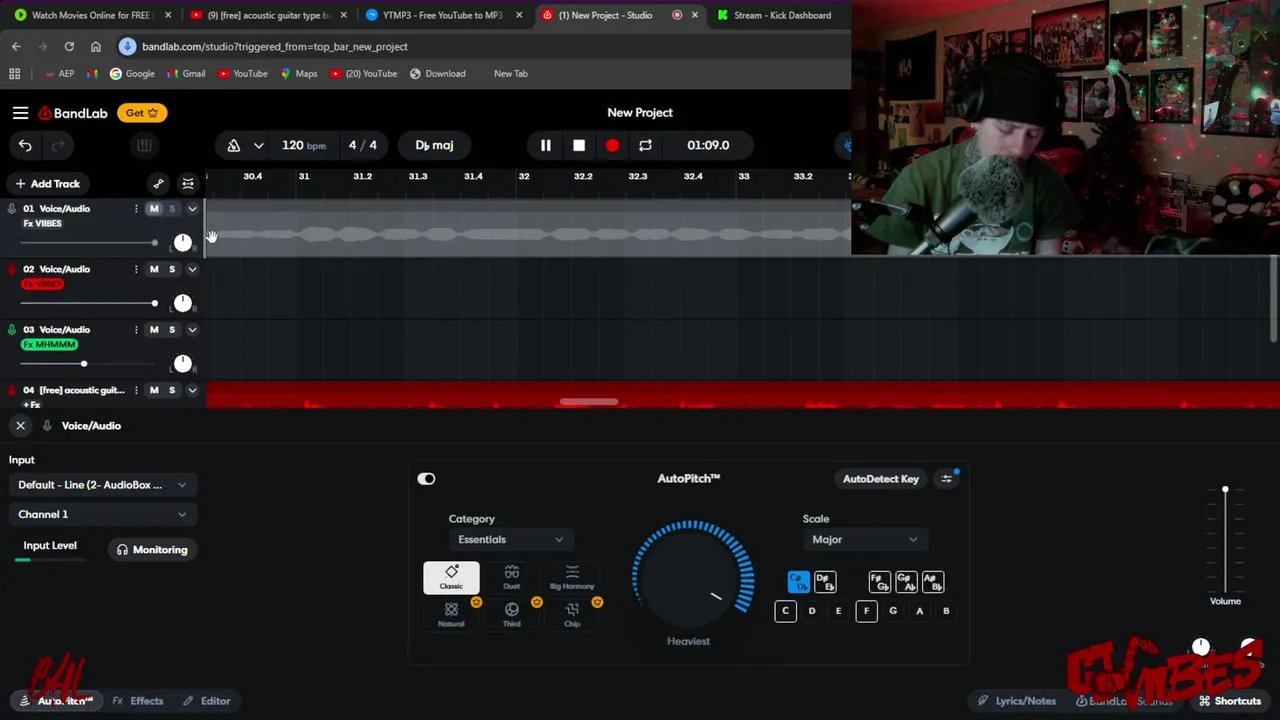This screenshot has width=1280, height=720.
Task: Open the Lyrics/Notes panel
Action: [x=1016, y=701]
